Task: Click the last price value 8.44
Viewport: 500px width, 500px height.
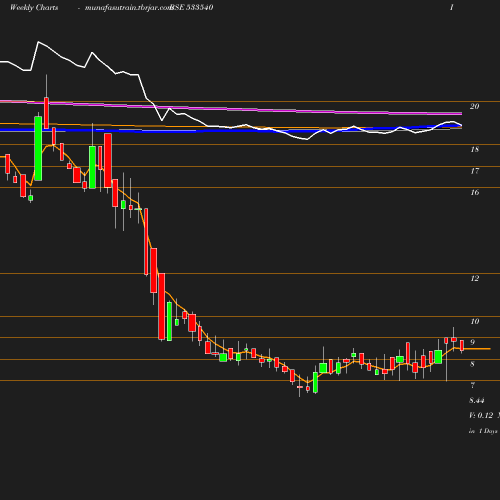Action: (x=477, y=400)
